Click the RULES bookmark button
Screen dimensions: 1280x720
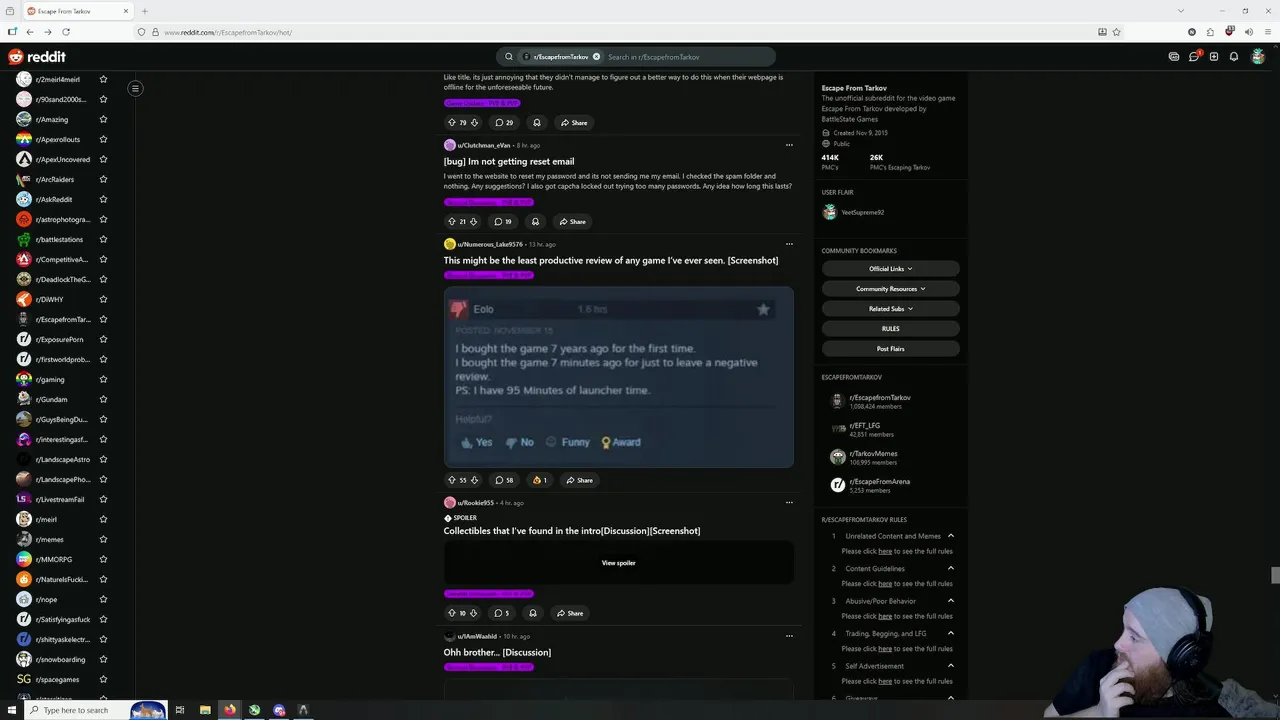point(890,329)
